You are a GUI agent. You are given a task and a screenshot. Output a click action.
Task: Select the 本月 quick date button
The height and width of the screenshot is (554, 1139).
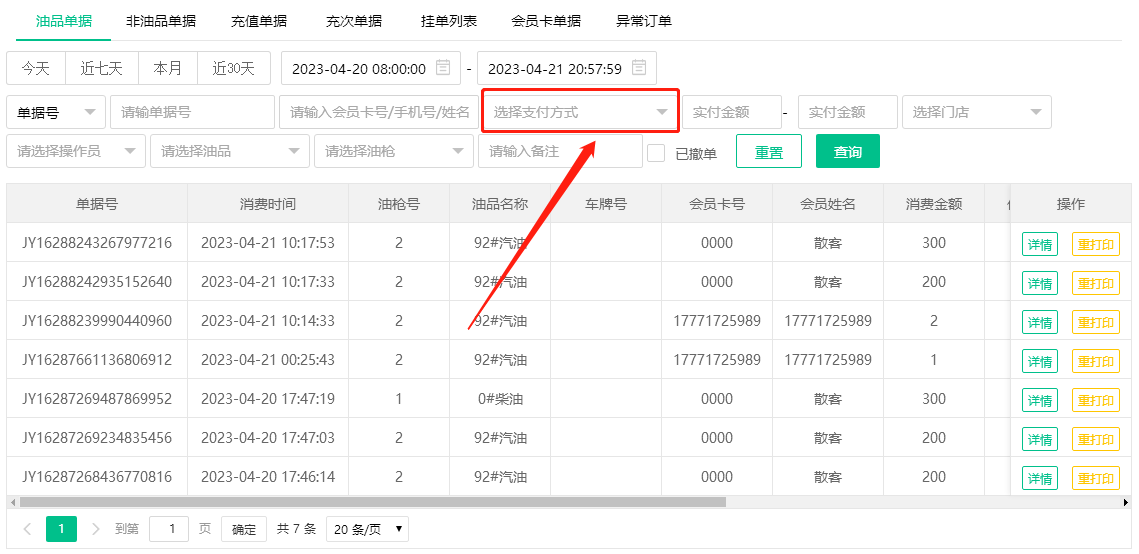168,68
